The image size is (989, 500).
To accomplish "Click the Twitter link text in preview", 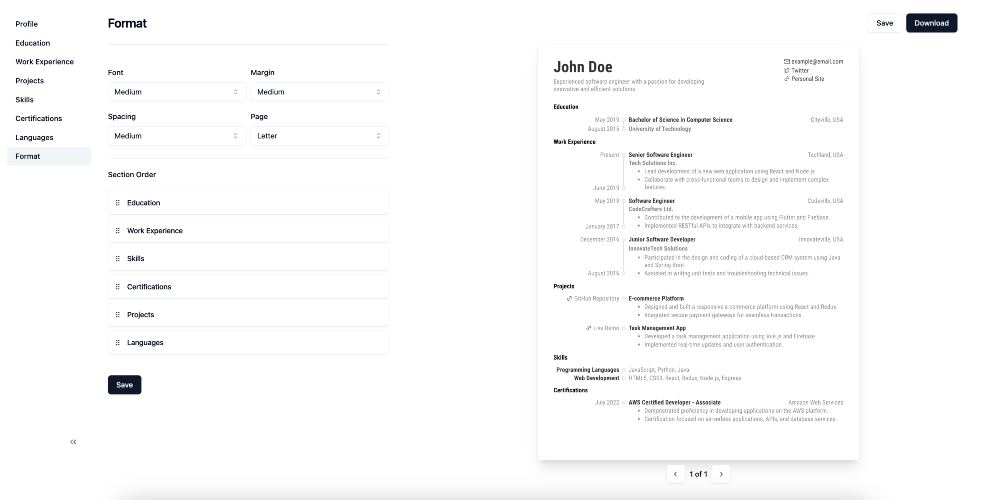I will pos(800,71).
